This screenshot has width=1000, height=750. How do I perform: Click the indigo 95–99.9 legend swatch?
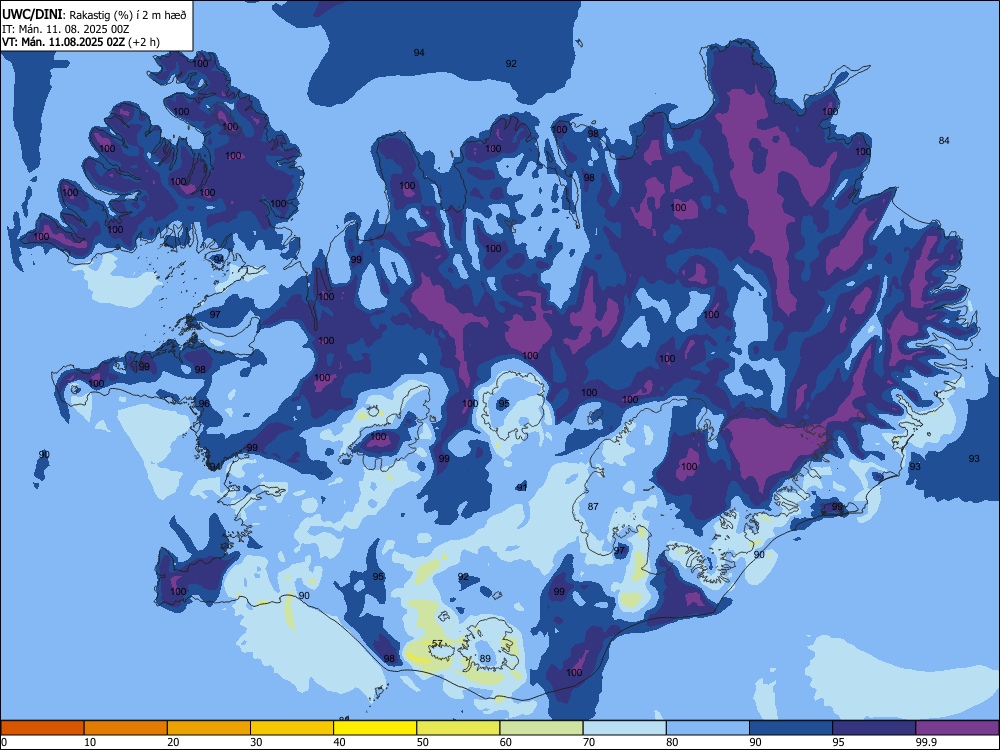(874, 728)
